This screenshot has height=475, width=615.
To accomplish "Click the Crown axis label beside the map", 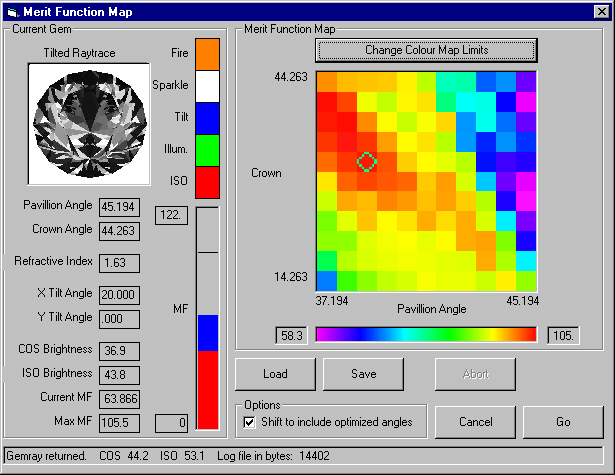I will coord(266,173).
